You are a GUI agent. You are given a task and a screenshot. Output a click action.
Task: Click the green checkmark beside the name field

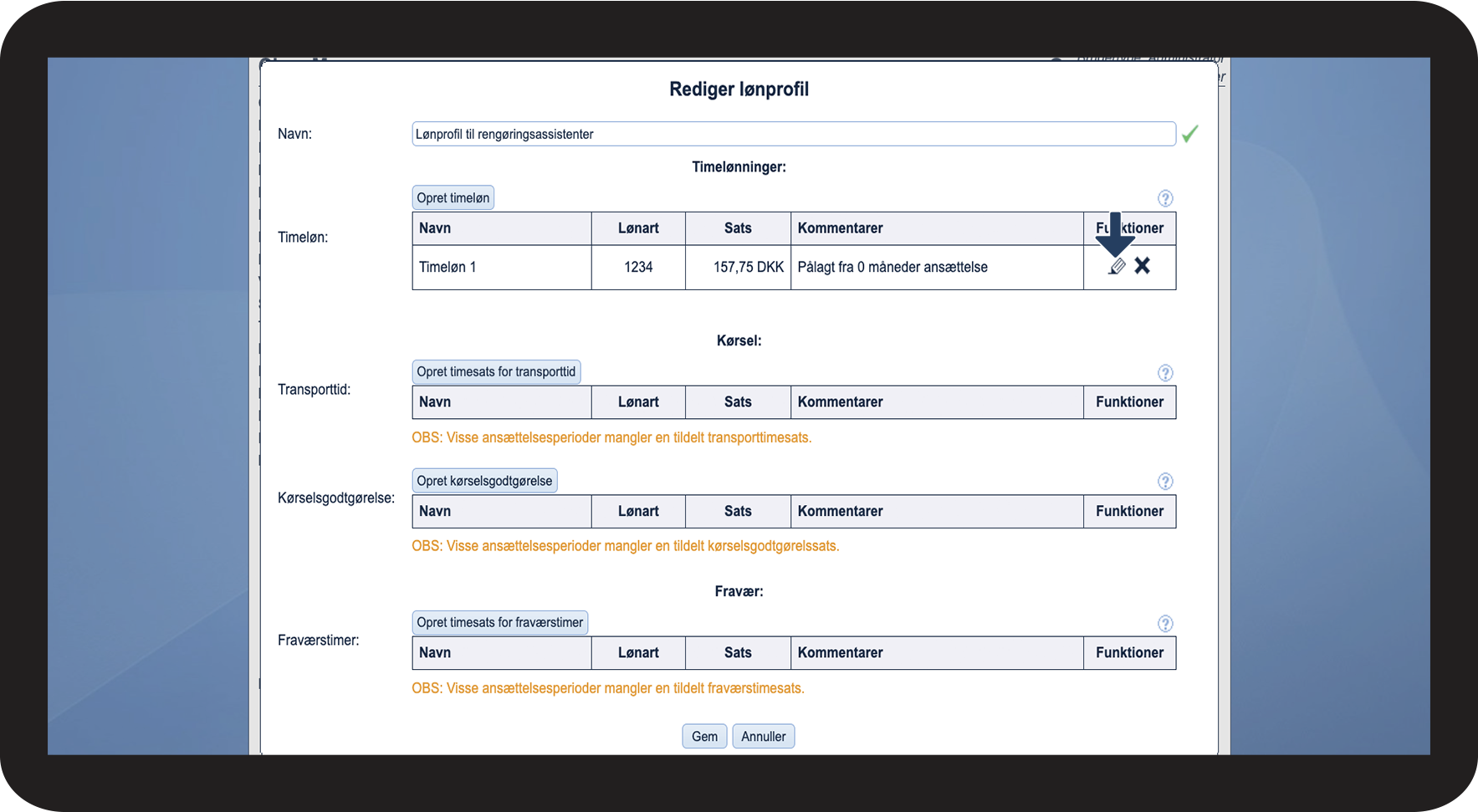[x=1189, y=134]
